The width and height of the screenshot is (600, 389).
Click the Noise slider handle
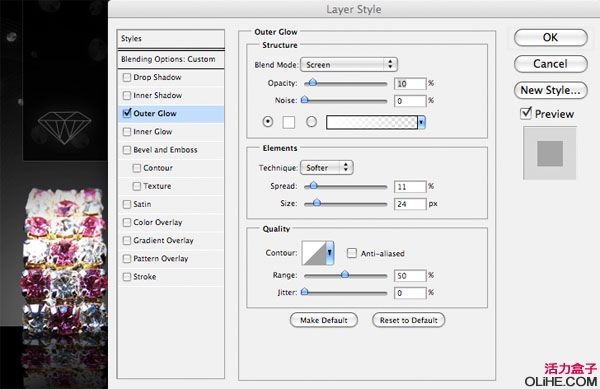305,100
